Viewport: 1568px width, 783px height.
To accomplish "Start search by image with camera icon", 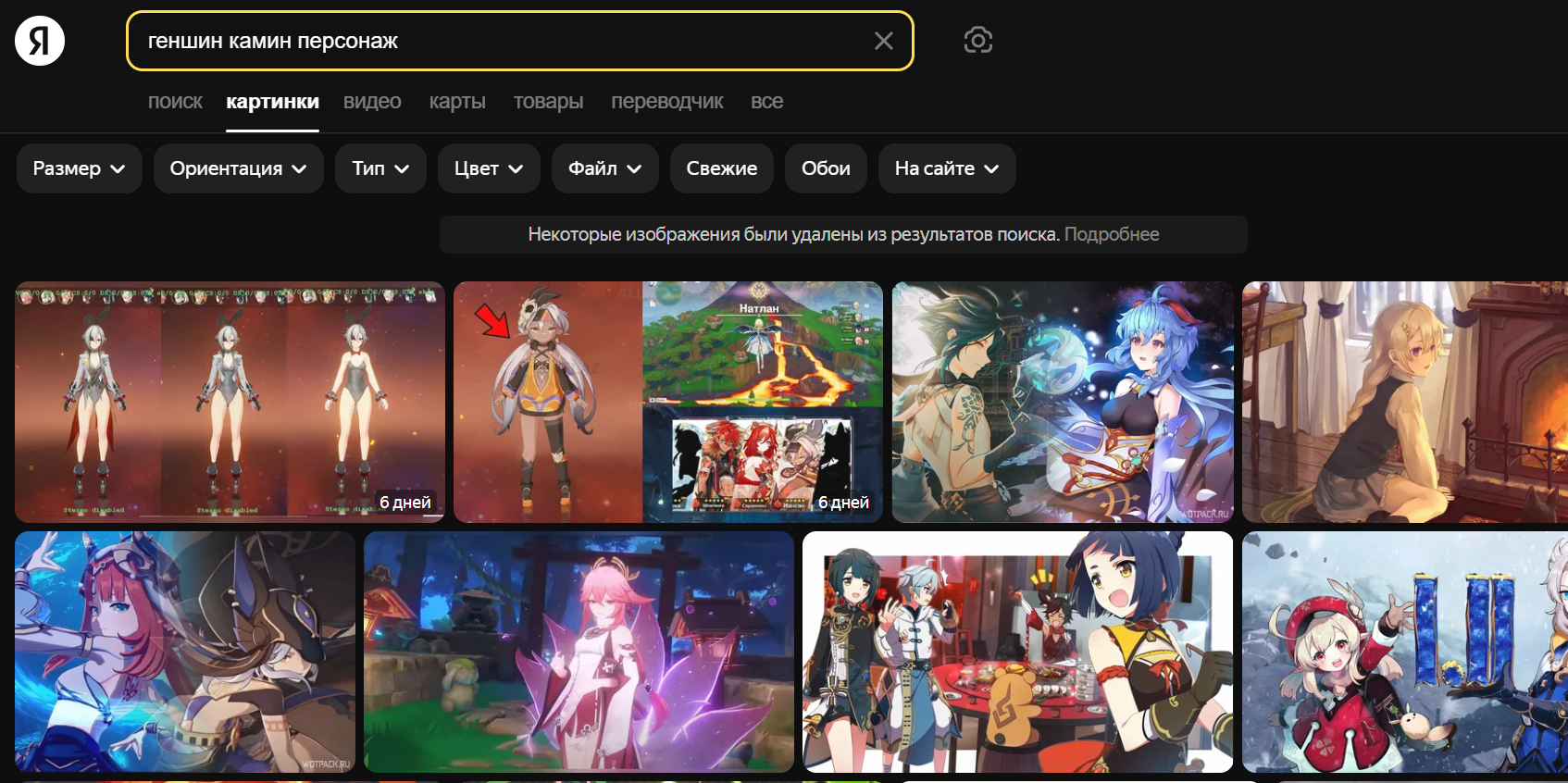I will (x=978, y=40).
